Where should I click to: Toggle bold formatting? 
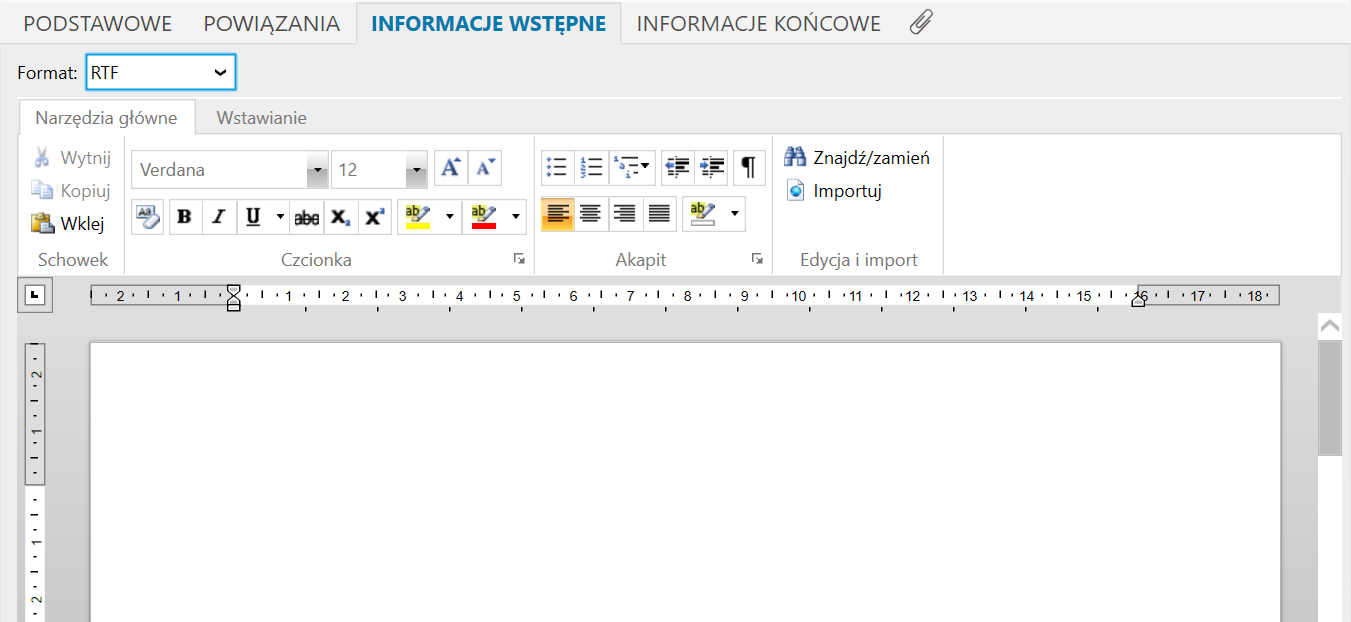click(x=185, y=217)
